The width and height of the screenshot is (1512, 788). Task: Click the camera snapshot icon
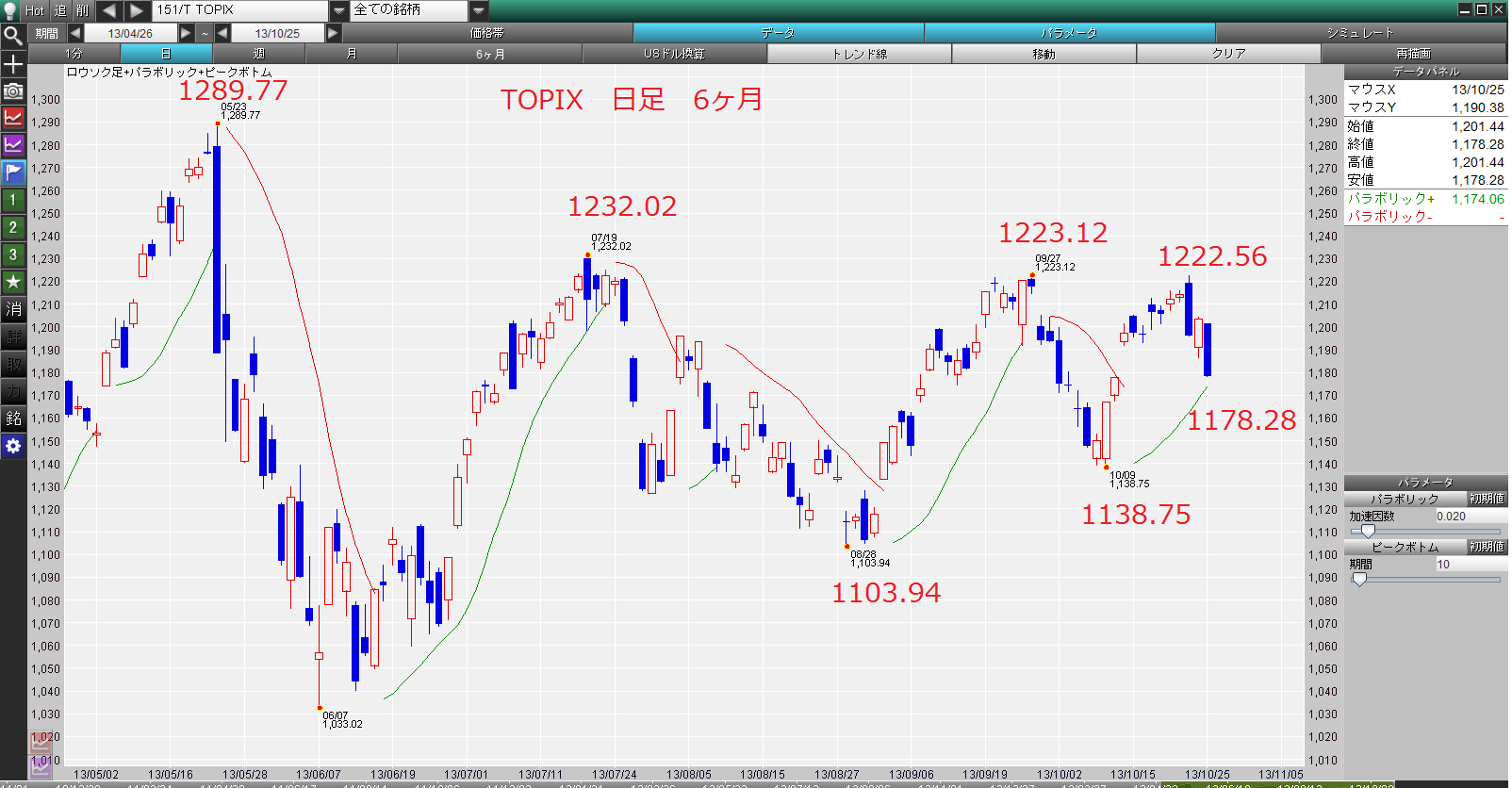click(13, 90)
